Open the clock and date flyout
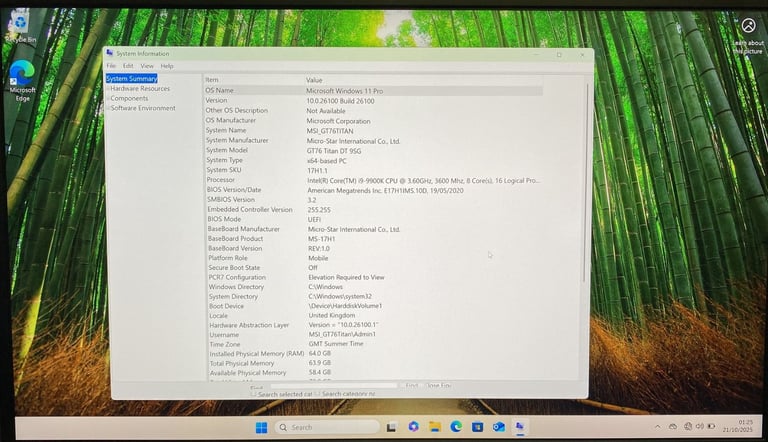 pos(739,426)
